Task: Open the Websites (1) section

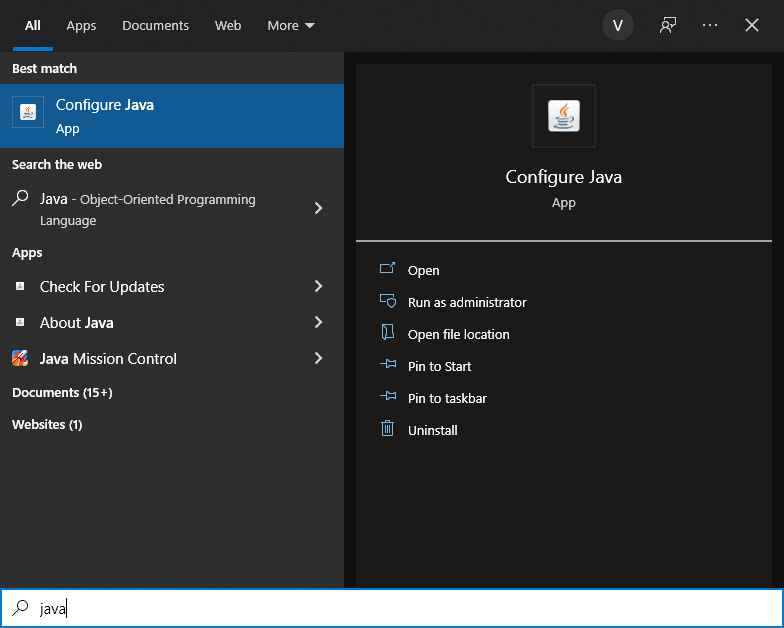Action: (x=47, y=424)
